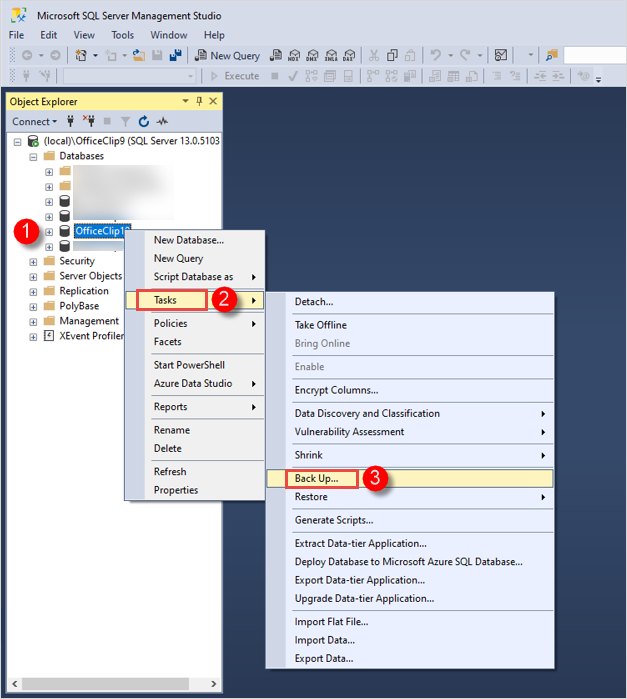Select Back Up... in Tasks submenu
627x699 pixels.
coord(410,478)
